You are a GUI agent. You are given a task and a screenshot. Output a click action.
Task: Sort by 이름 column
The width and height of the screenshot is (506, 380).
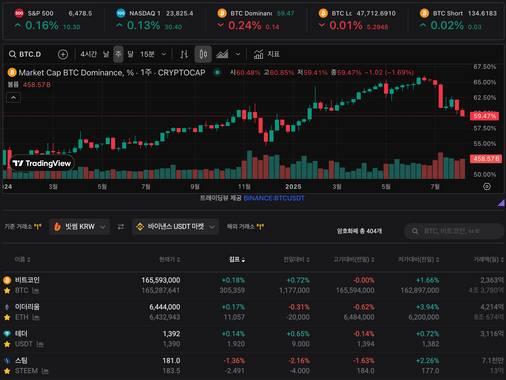[22, 259]
